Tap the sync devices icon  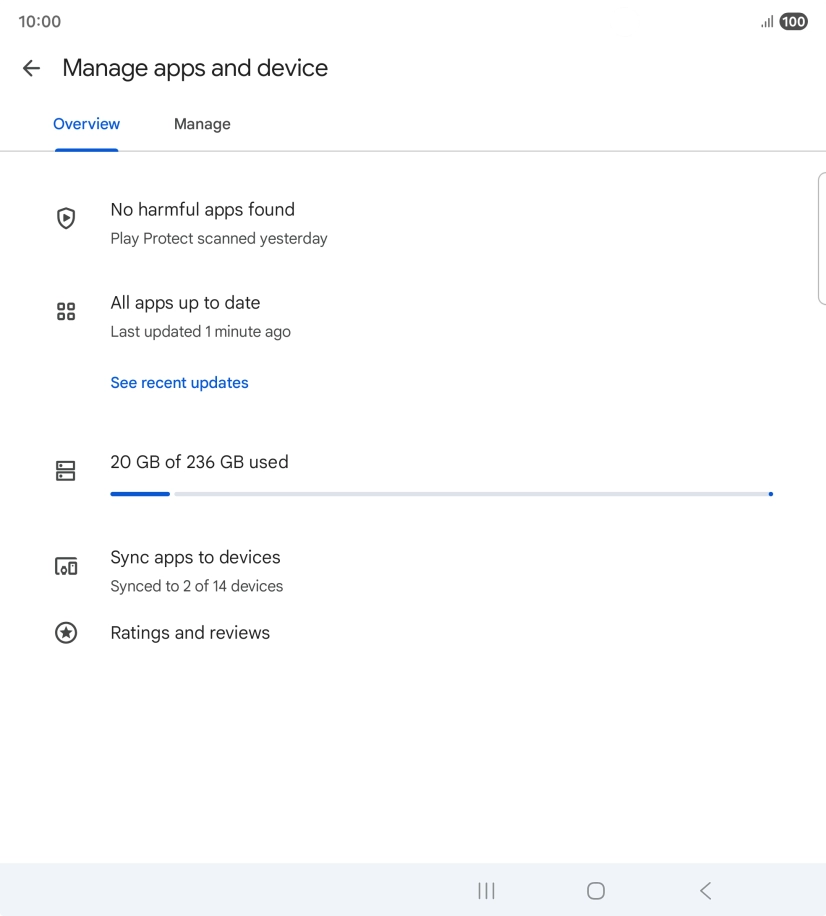tap(66, 567)
